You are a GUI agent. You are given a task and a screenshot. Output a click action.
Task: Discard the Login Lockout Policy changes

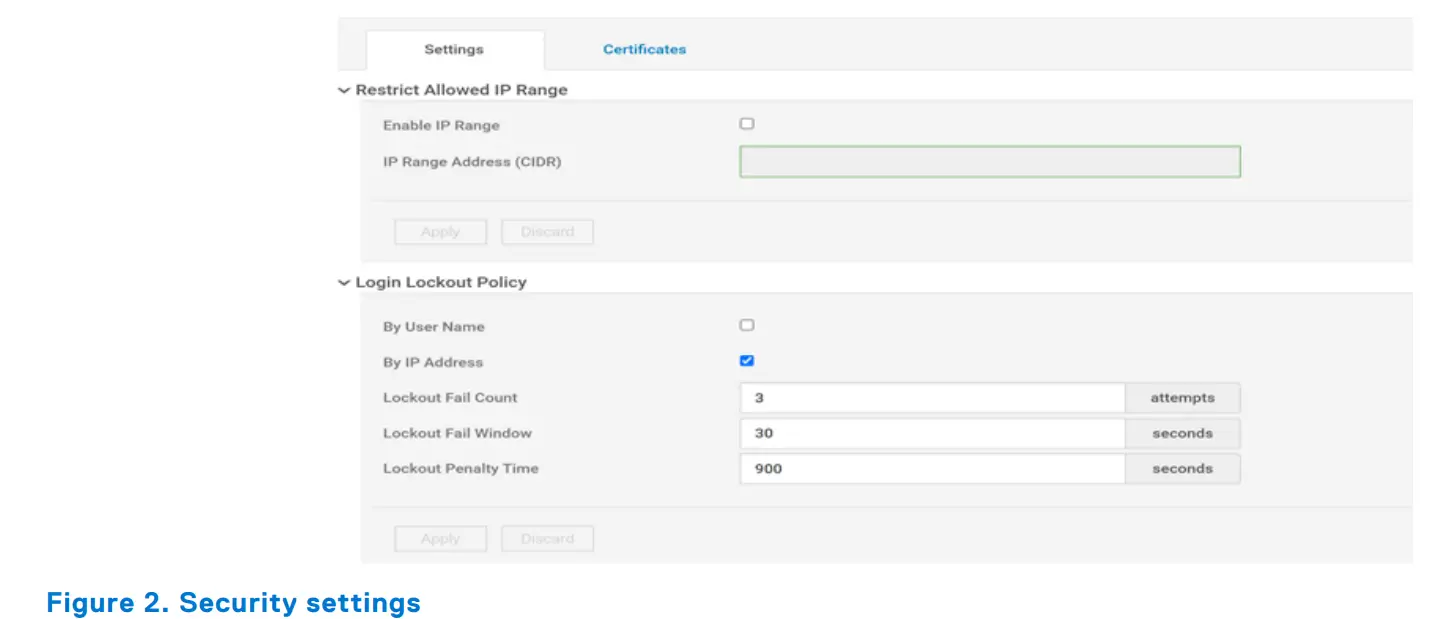547,538
